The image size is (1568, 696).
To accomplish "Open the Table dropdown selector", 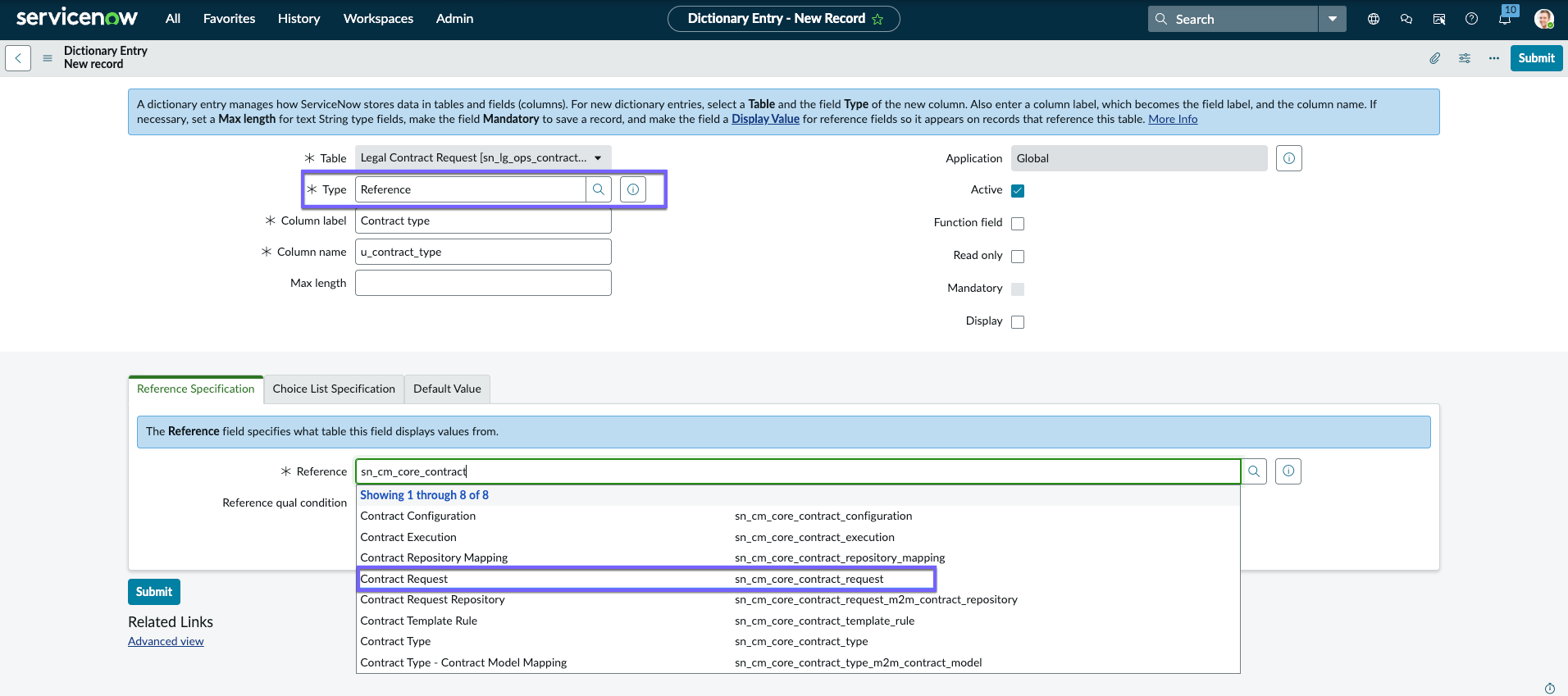I will tap(483, 158).
